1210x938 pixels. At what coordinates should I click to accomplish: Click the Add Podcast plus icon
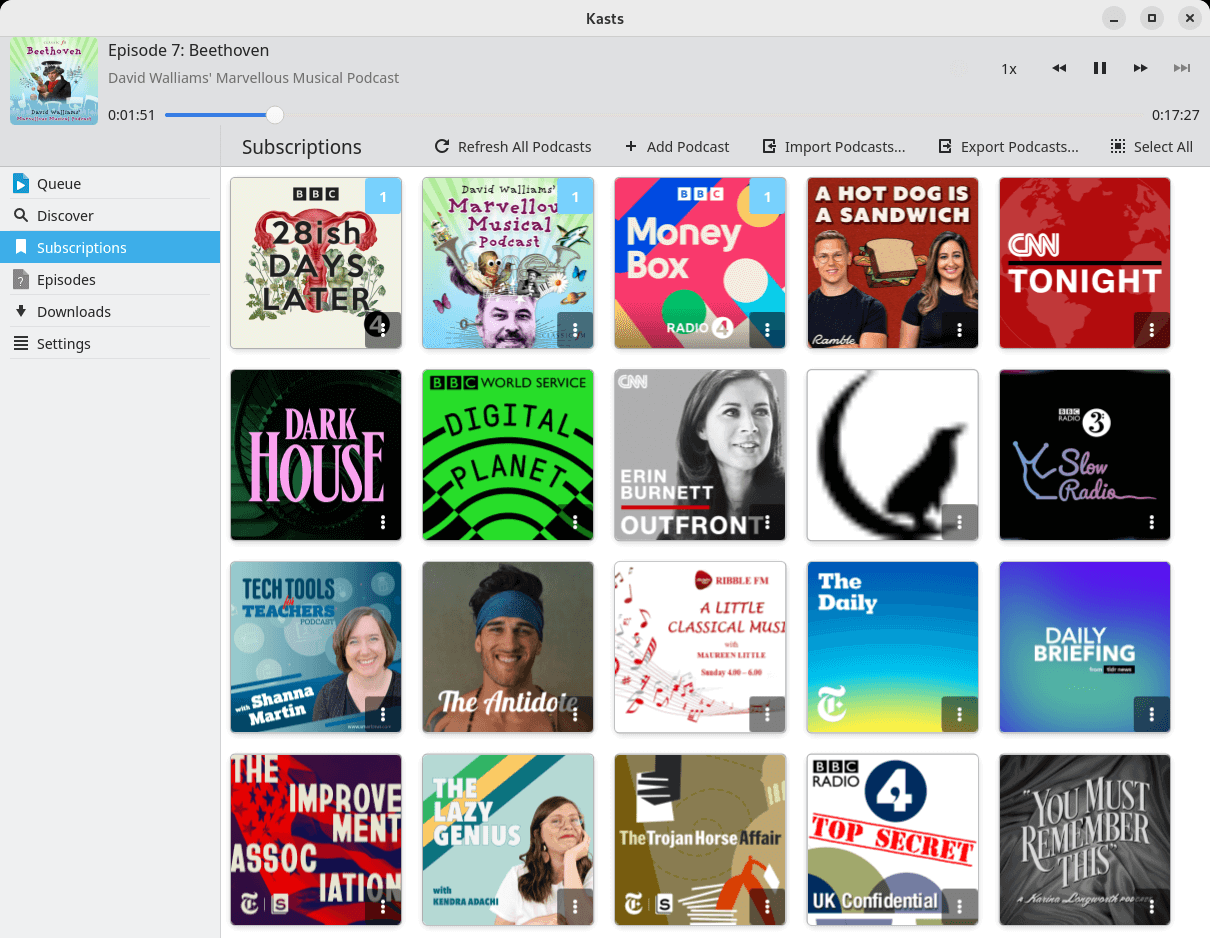630,146
